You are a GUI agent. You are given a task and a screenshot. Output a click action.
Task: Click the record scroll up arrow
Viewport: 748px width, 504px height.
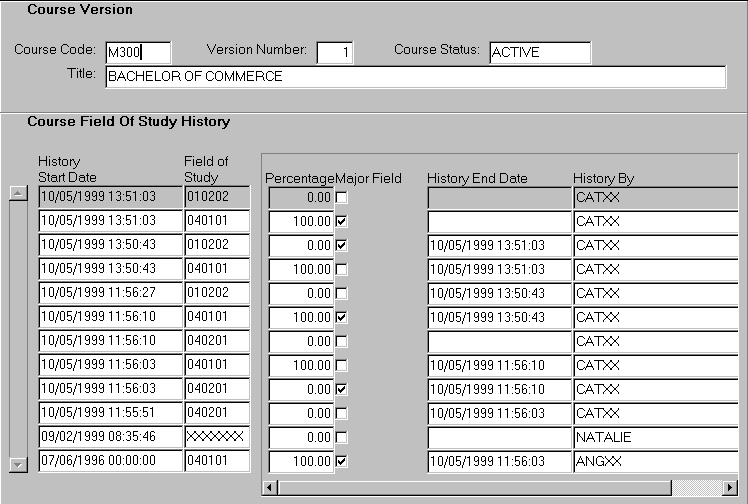point(17,194)
